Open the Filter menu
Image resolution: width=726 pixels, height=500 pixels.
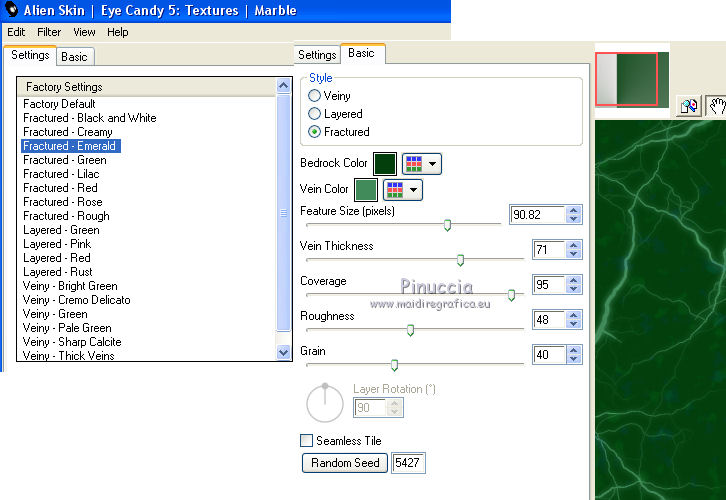[x=49, y=32]
